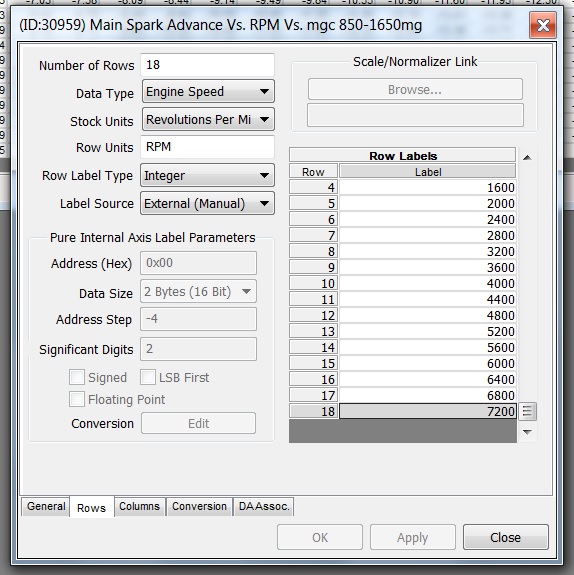Open the Row Label Type dropdown
Screen dimensions: 574x575
[x=208, y=175]
